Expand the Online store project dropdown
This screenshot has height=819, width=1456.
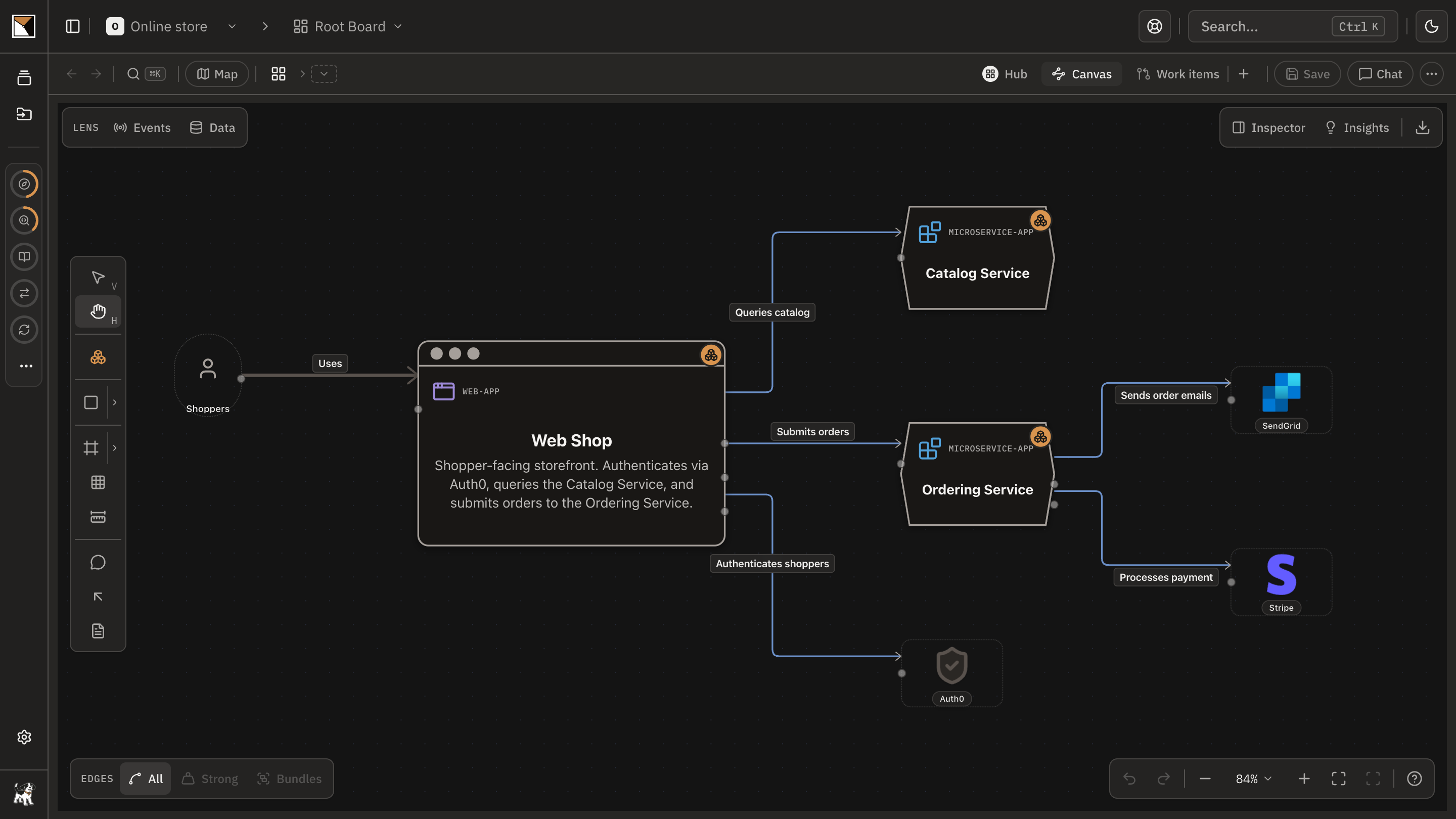(232, 27)
